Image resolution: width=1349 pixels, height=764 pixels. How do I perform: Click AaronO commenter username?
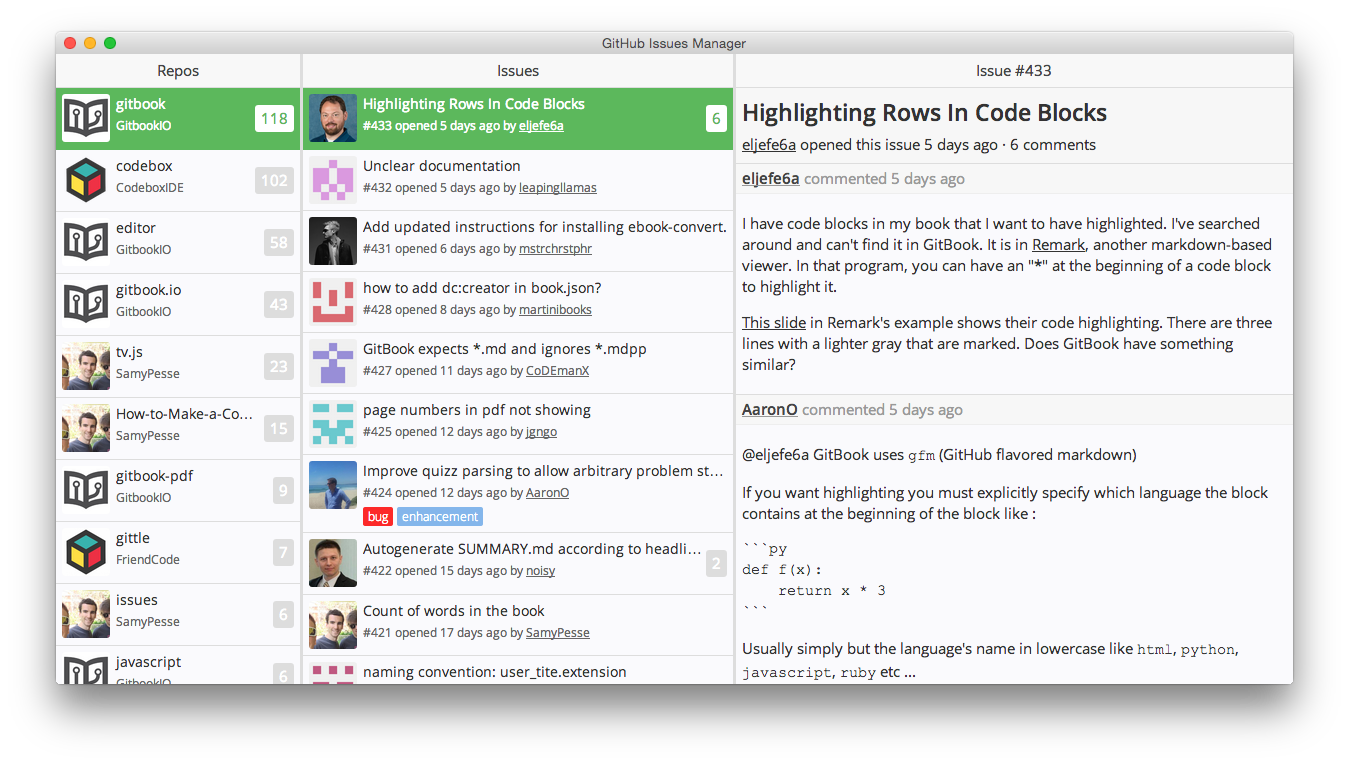tap(770, 410)
